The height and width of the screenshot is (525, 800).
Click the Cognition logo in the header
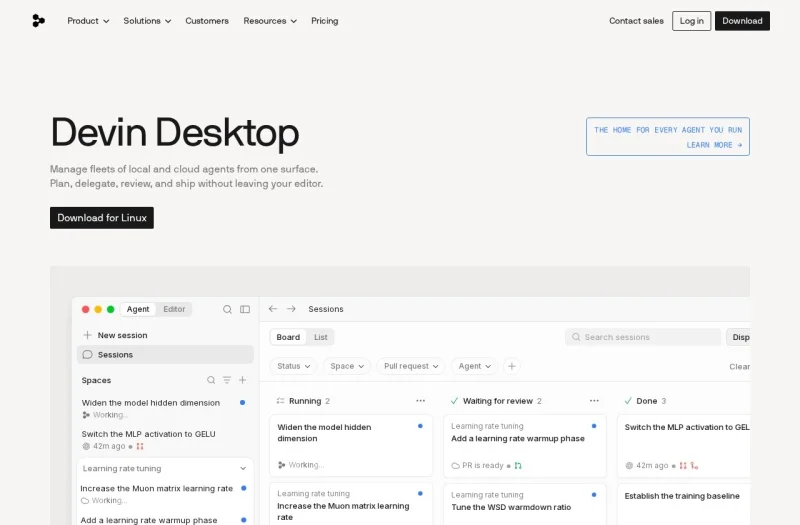[x=38, y=21]
